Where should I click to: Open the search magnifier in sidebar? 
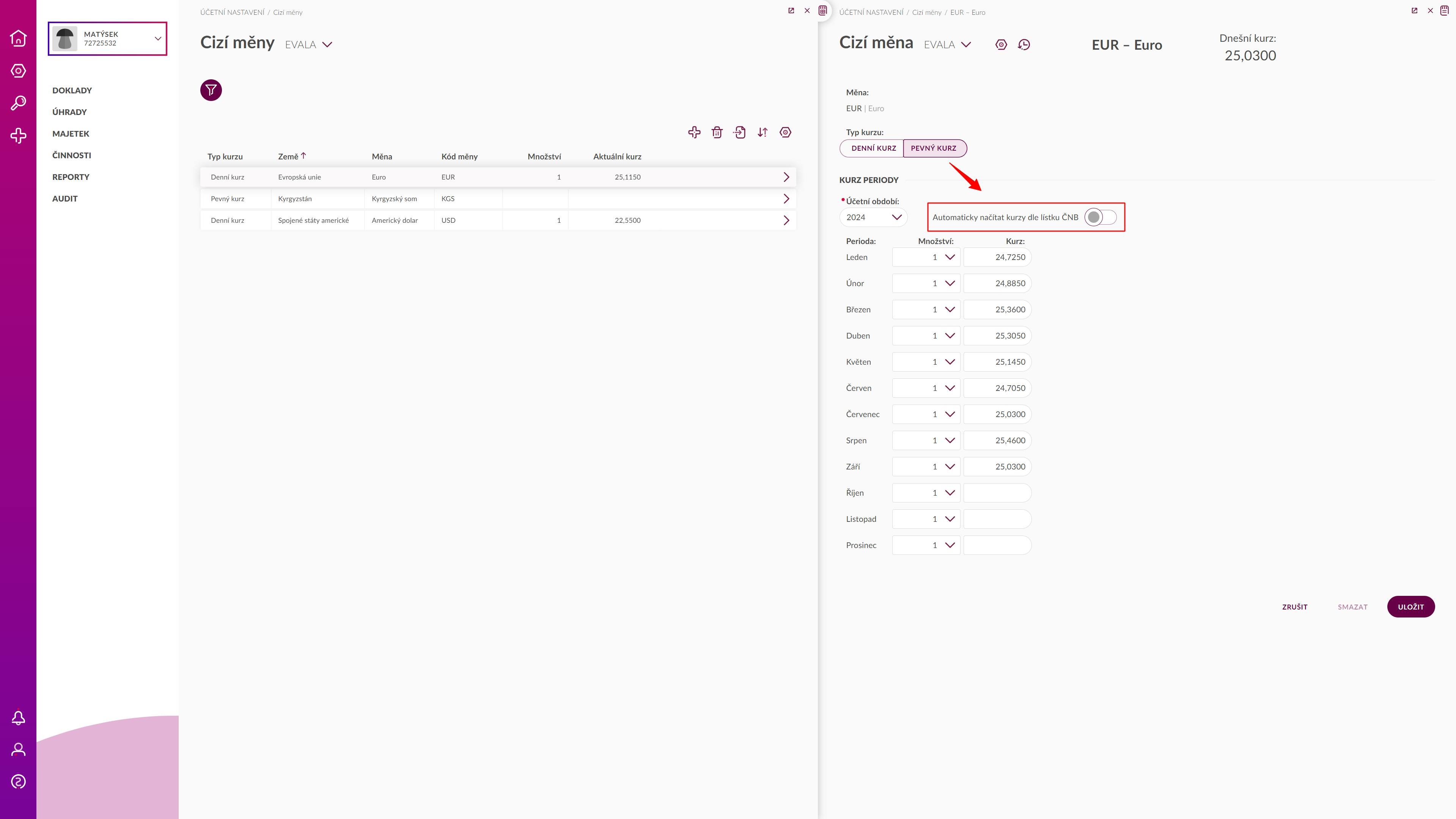[x=18, y=103]
